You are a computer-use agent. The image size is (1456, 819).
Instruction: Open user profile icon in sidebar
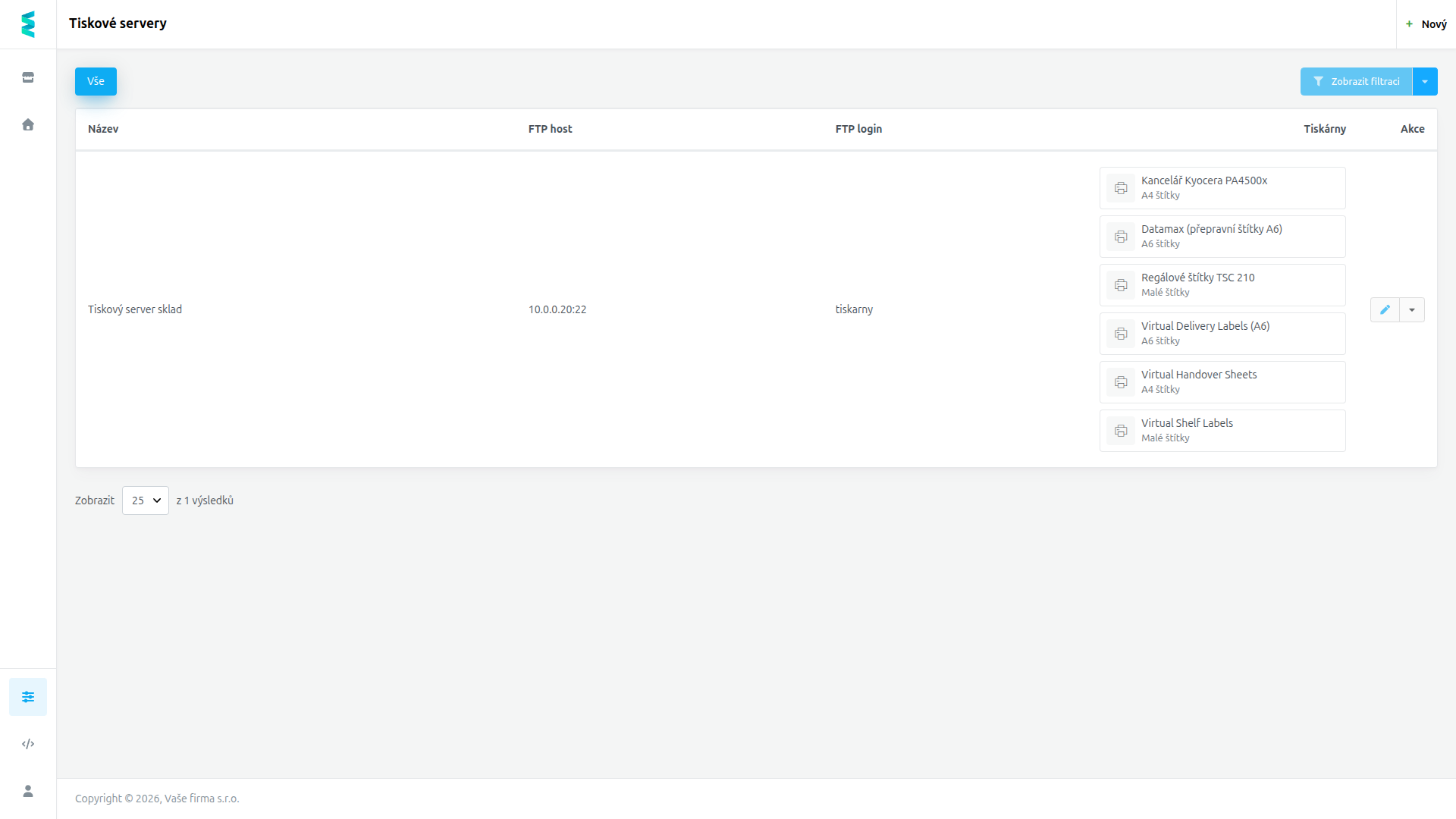[x=28, y=791]
